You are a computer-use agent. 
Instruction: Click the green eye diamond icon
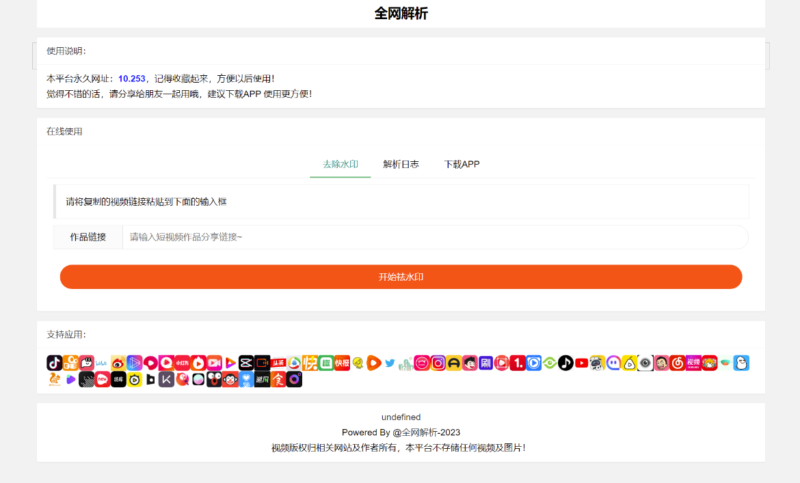549,363
